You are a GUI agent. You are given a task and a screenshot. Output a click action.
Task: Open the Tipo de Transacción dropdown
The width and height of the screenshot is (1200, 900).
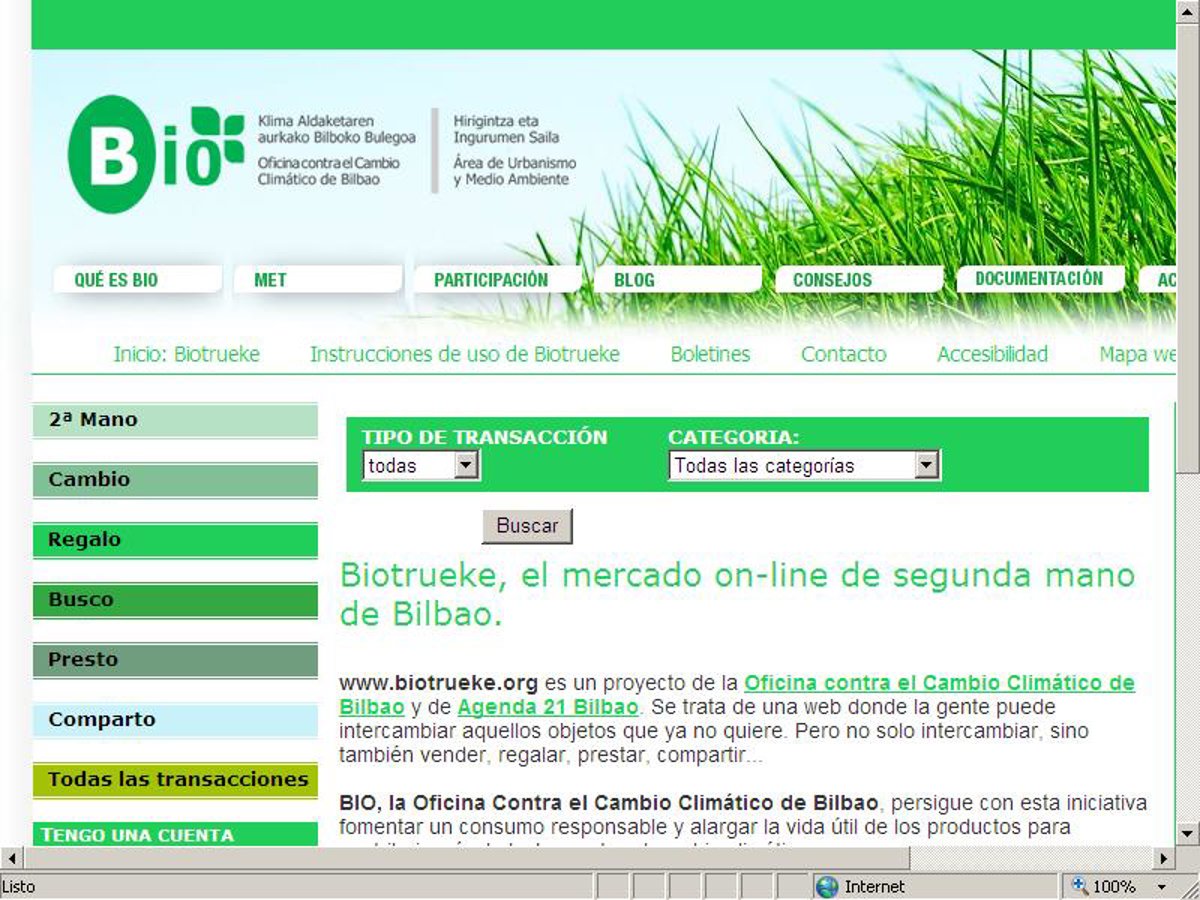coord(466,465)
